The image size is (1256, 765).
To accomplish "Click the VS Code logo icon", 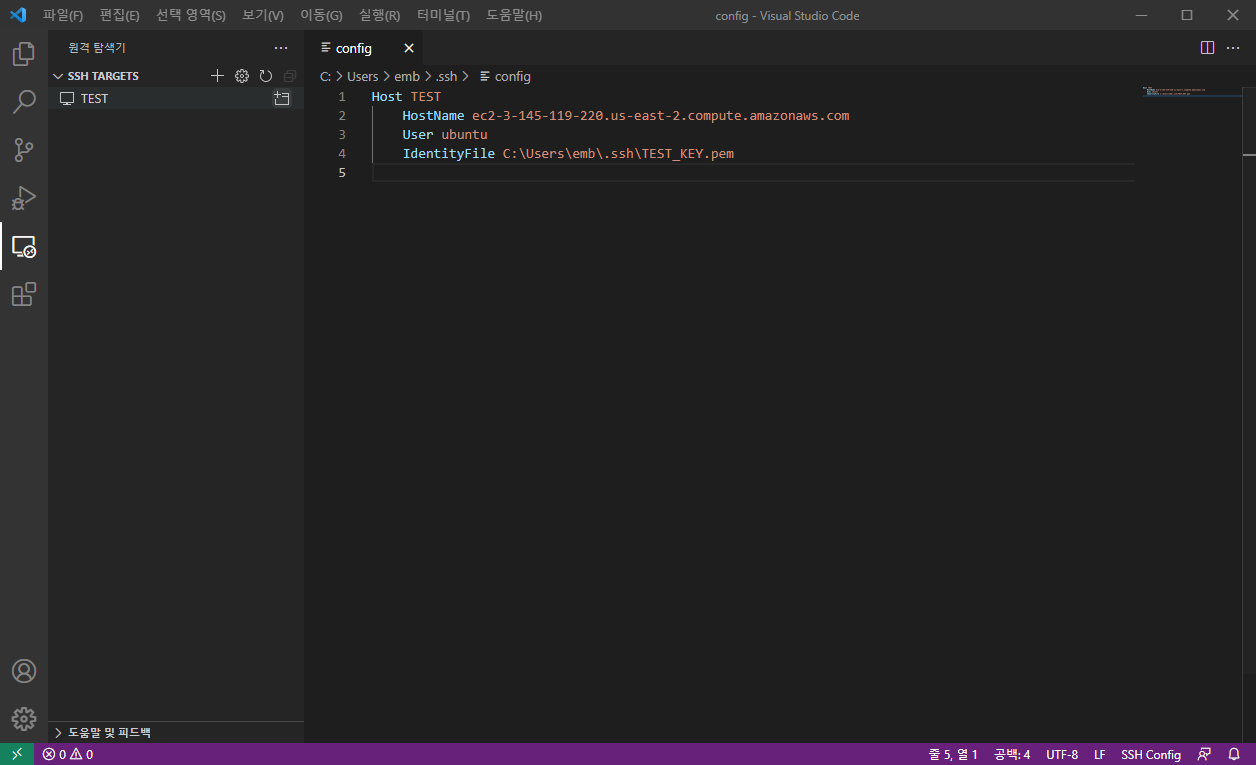I will (x=17, y=15).
